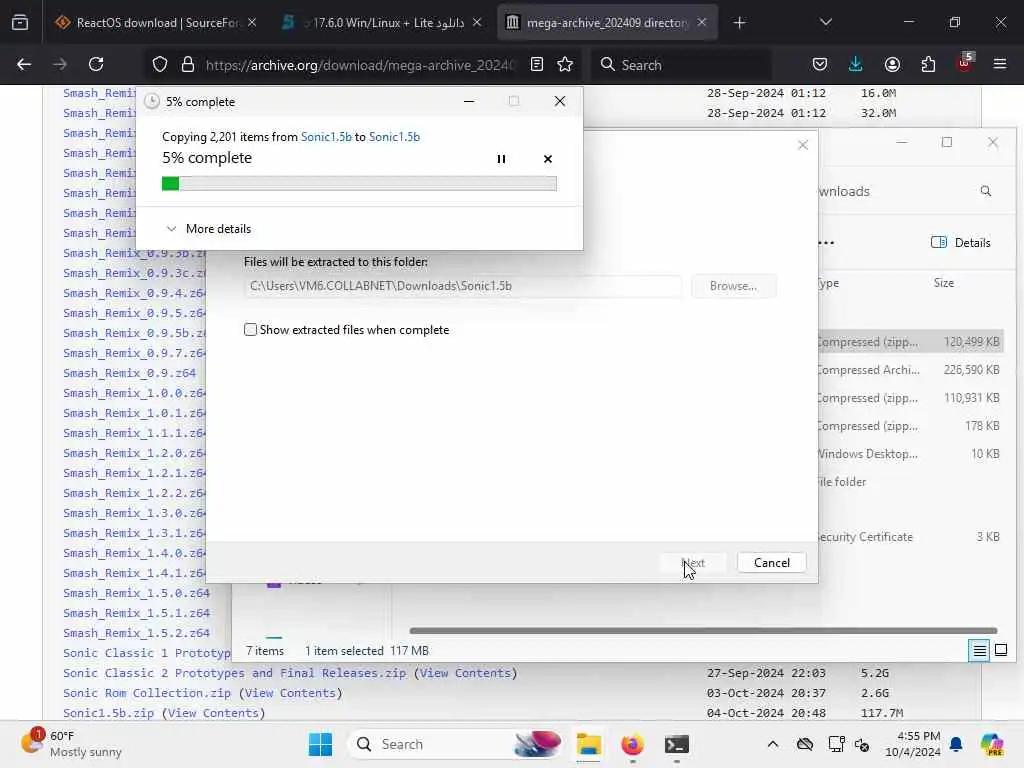This screenshot has width=1024, height=768.
Task: Open Save to Pocket icon
Action: 820,64
